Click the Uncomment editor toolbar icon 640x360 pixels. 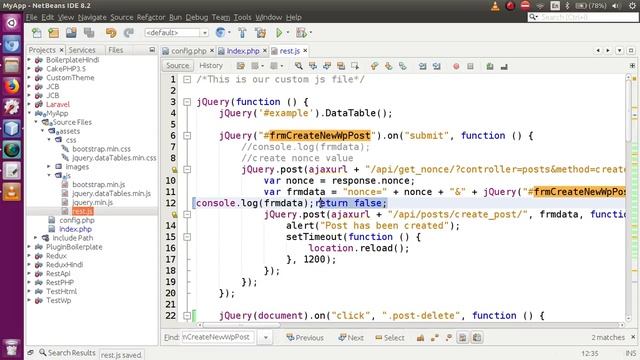(x=504, y=66)
